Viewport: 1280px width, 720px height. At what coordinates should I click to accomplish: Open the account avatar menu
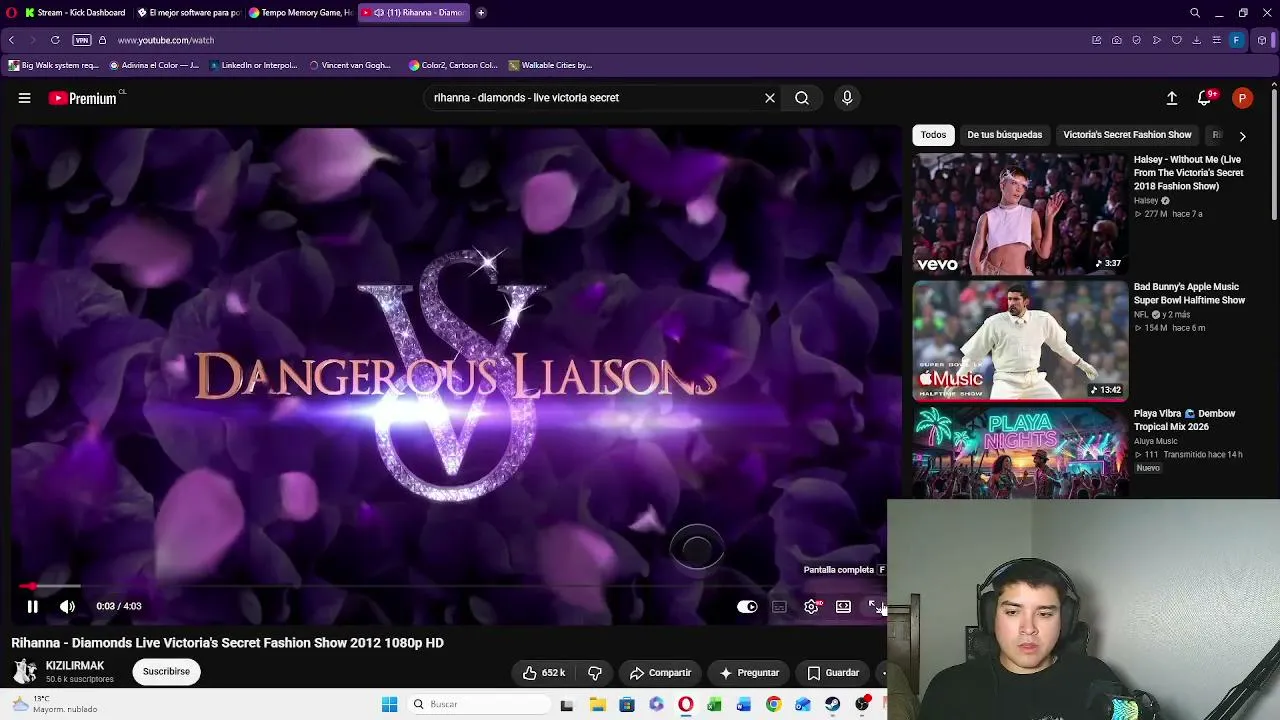(x=1242, y=98)
